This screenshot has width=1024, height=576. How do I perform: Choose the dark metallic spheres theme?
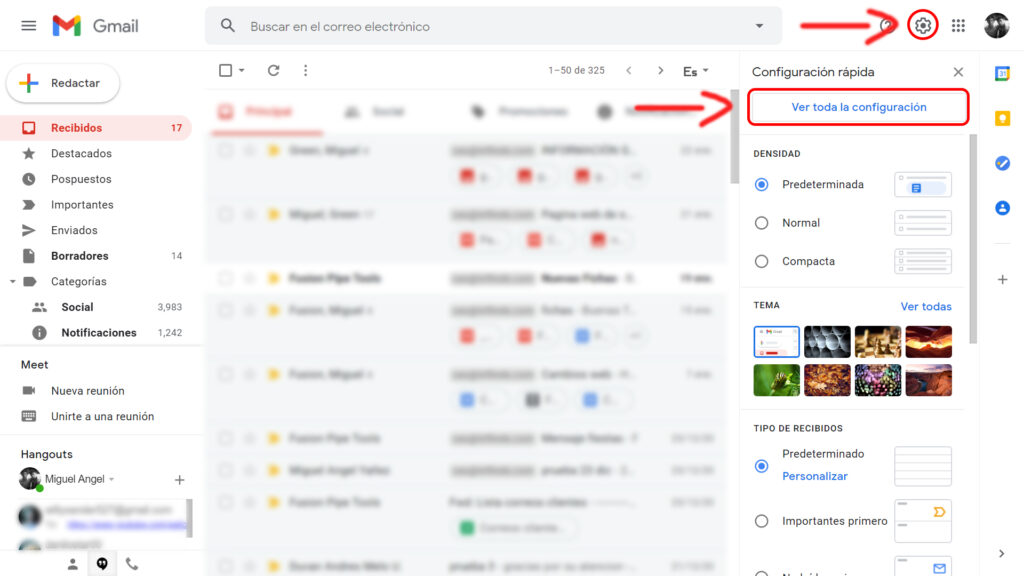coord(827,342)
